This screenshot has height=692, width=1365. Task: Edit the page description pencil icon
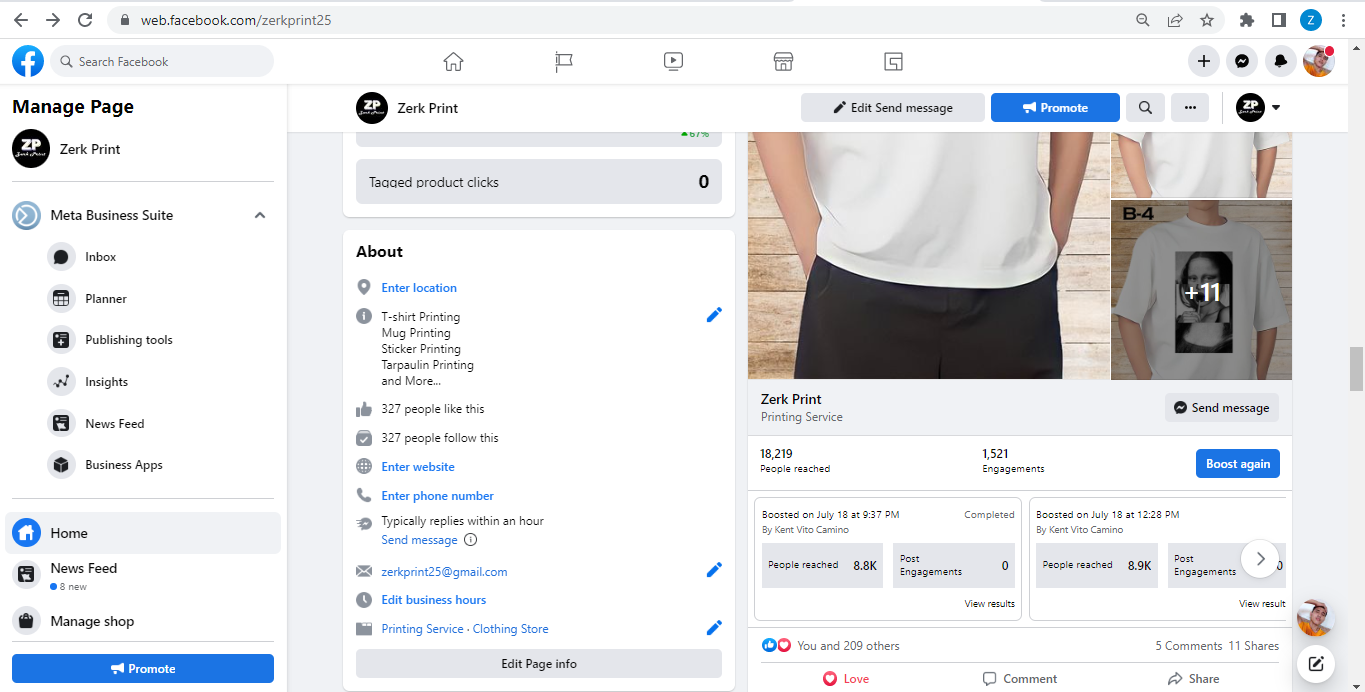[x=714, y=315]
